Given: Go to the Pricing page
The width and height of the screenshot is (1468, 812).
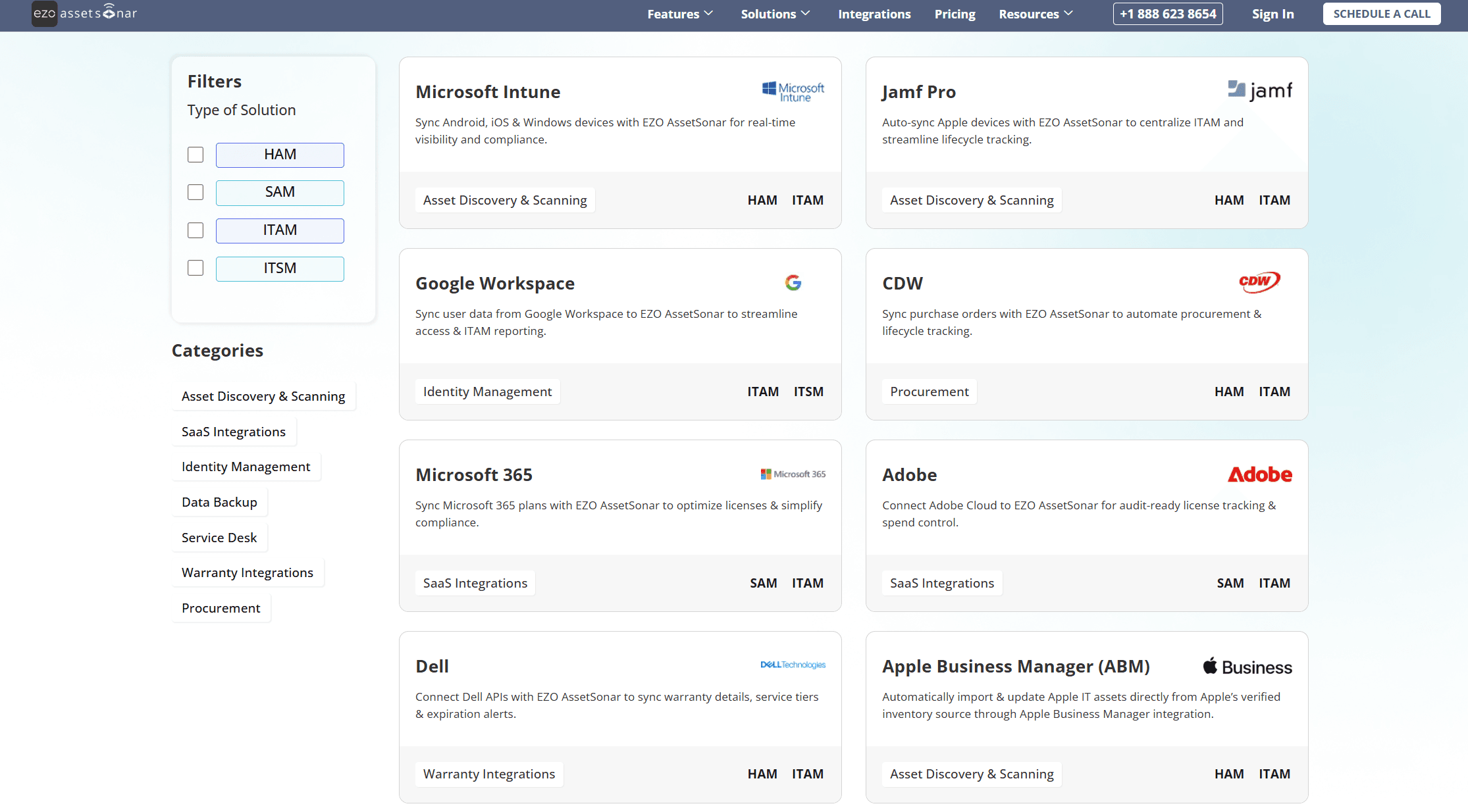Looking at the screenshot, I should [x=955, y=14].
